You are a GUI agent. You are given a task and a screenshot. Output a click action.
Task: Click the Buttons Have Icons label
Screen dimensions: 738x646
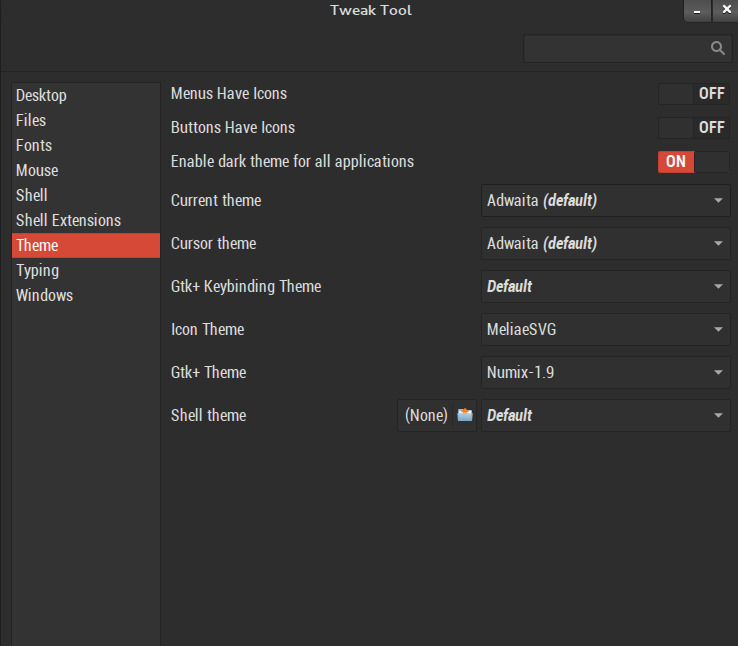[x=233, y=128]
